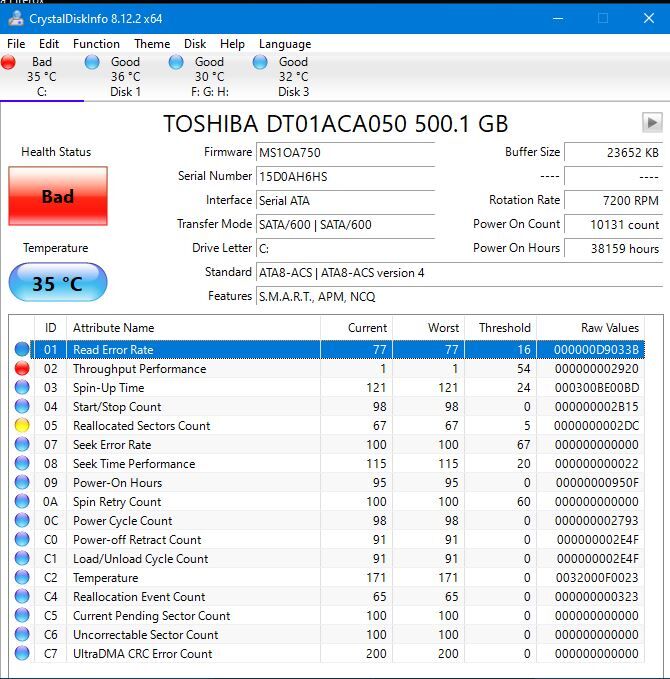This screenshot has width=670, height=679.
Task: Click the Threshold column header
Action: (501, 328)
